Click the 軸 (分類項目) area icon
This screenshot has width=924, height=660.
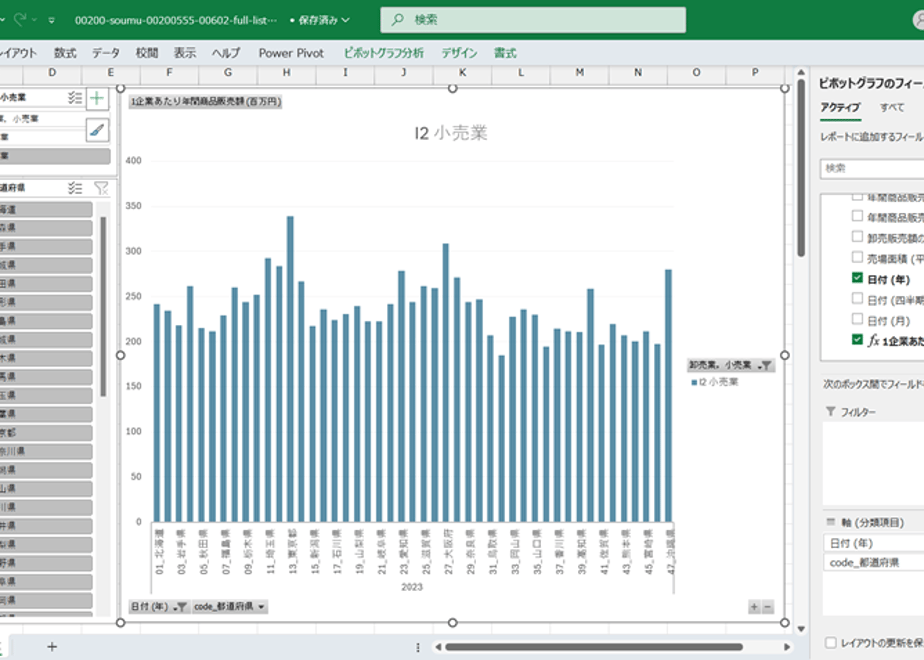click(831, 522)
